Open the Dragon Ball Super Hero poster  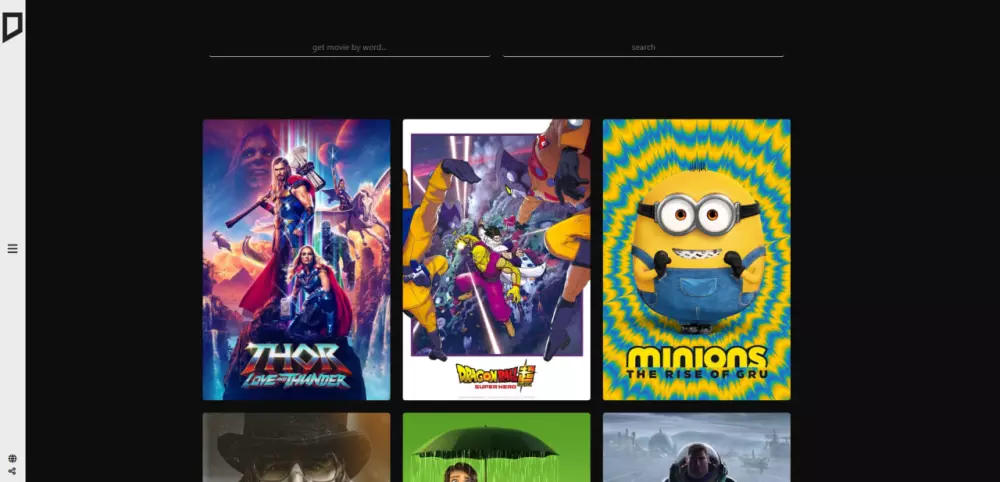click(496, 259)
